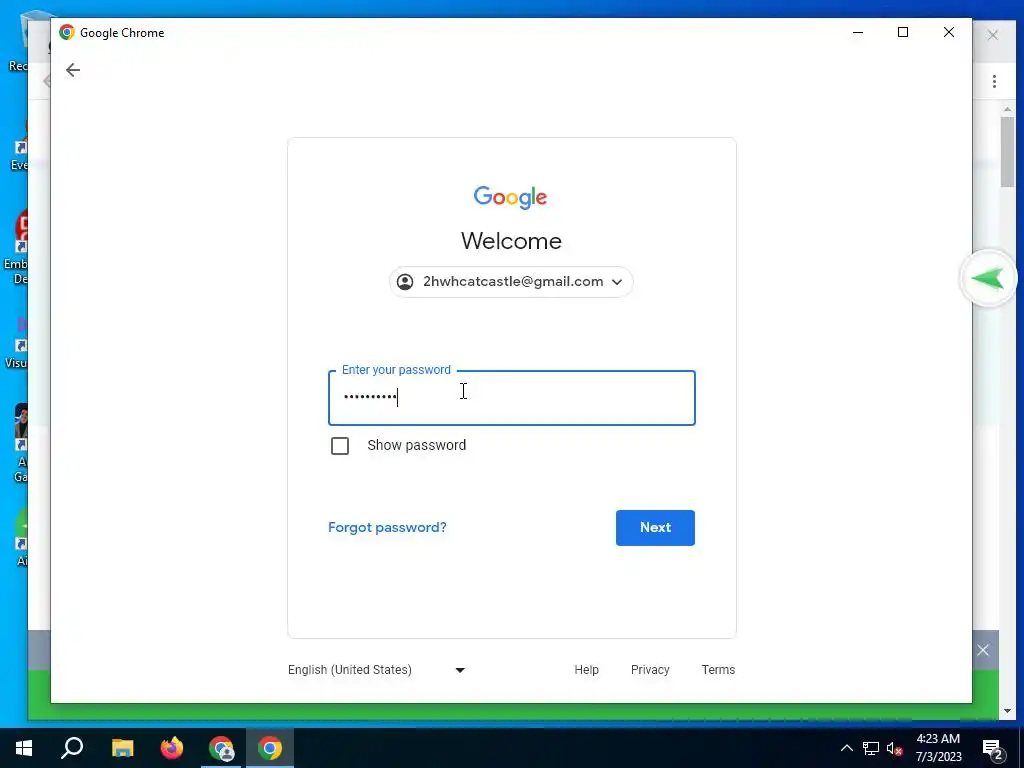The width and height of the screenshot is (1024, 768).
Task: Click the Chrome logo in the title bar
Action: click(x=67, y=32)
